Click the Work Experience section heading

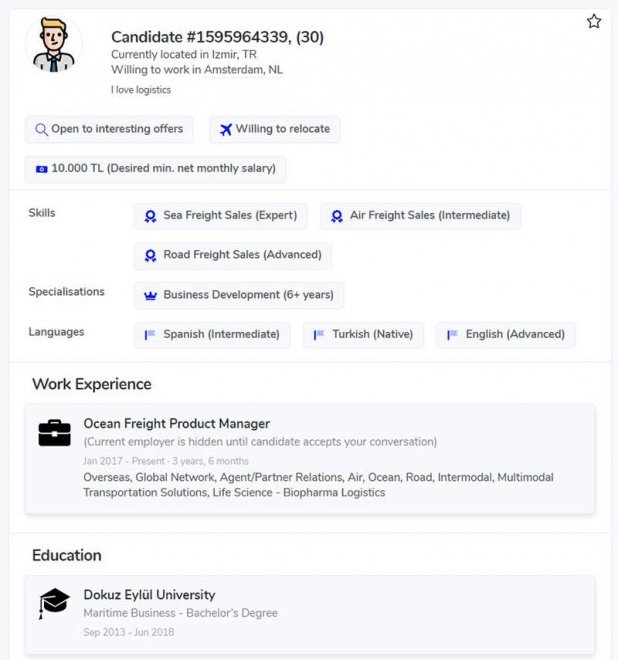[x=92, y=384]
